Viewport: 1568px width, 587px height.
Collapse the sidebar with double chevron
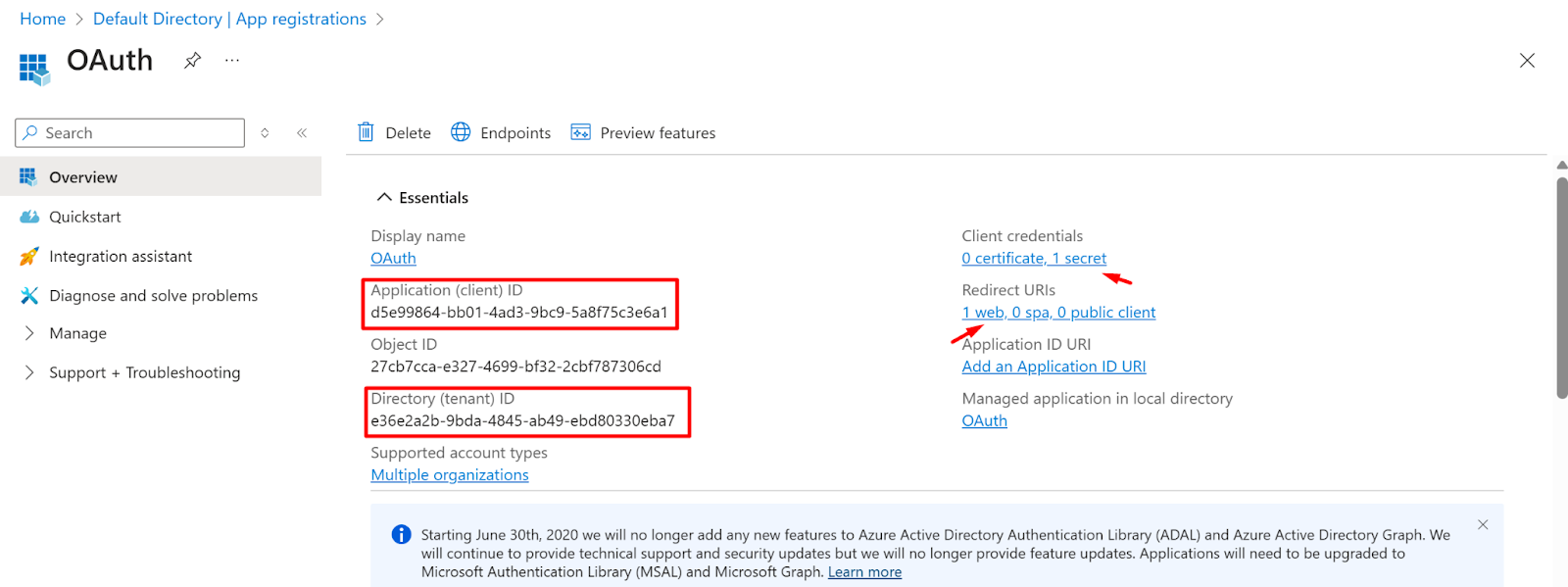302,133
